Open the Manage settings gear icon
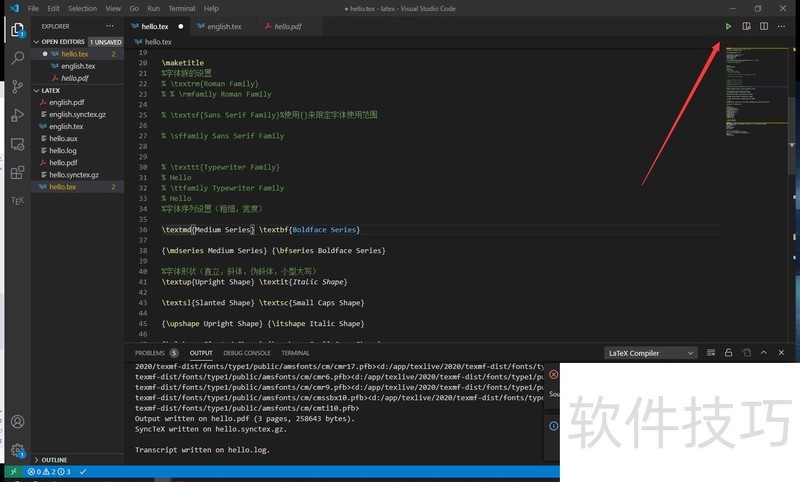This screenshot has width=800, height=482. point(17,450)
